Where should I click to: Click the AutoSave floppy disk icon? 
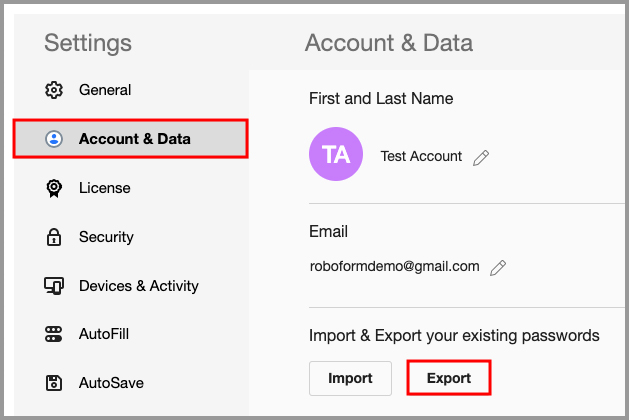coord(55,383)
